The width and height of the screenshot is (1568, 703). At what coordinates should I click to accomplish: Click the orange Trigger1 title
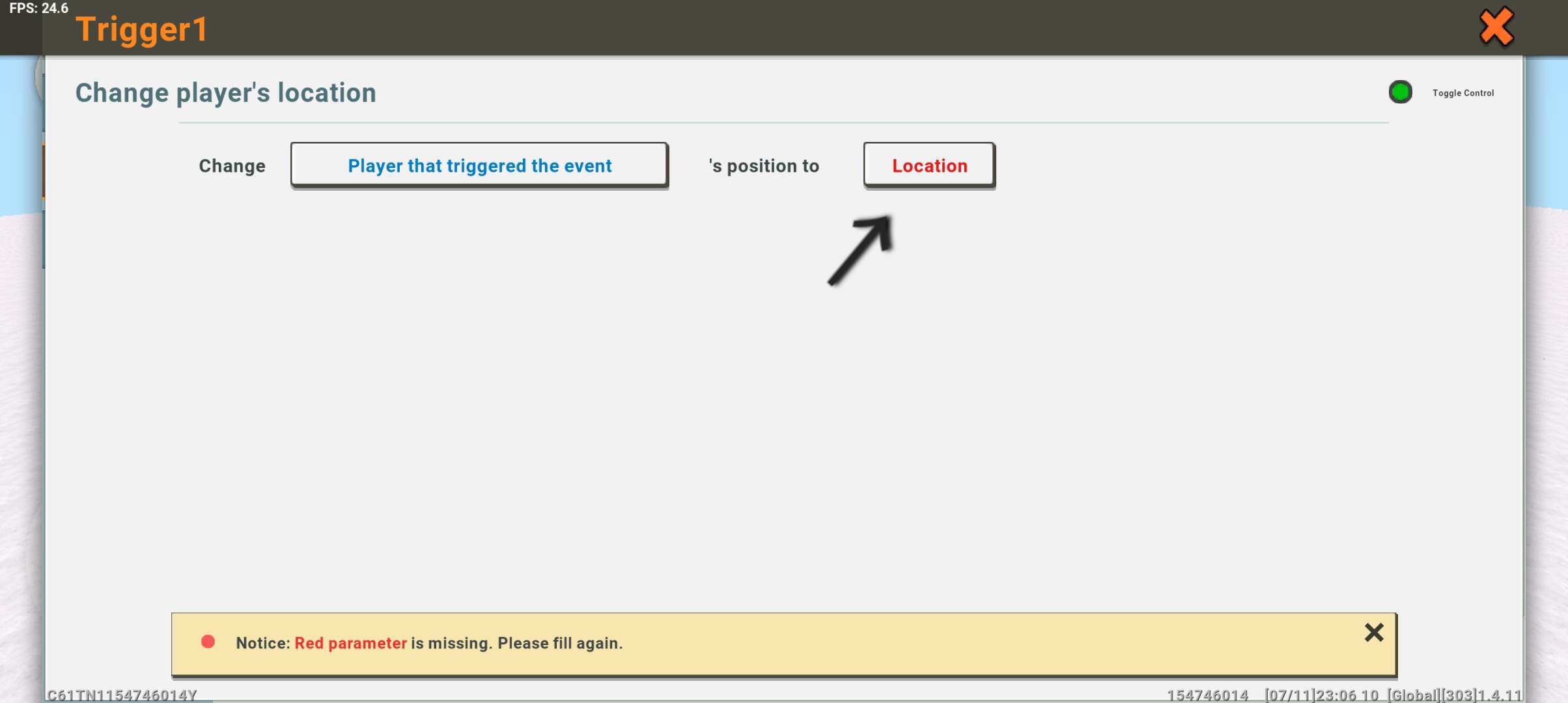point(141,30)
